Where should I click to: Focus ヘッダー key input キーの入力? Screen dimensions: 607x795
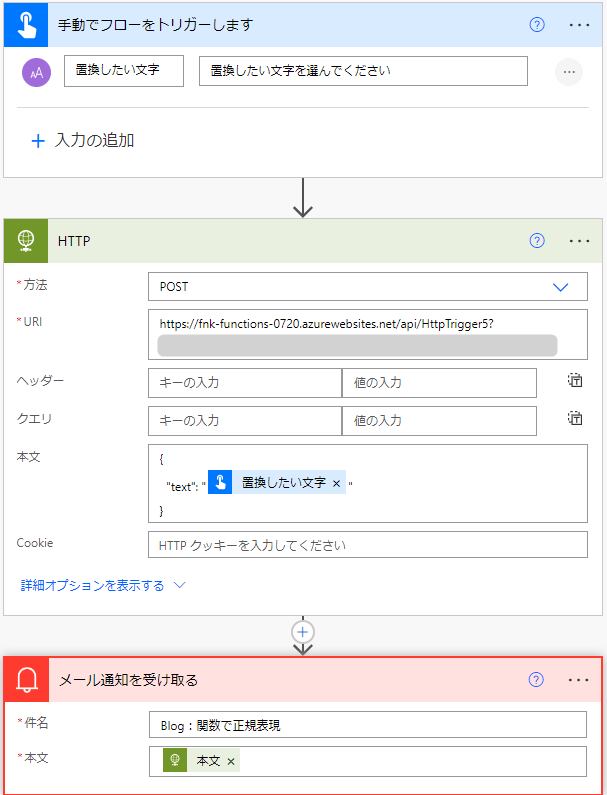point(245,383)
